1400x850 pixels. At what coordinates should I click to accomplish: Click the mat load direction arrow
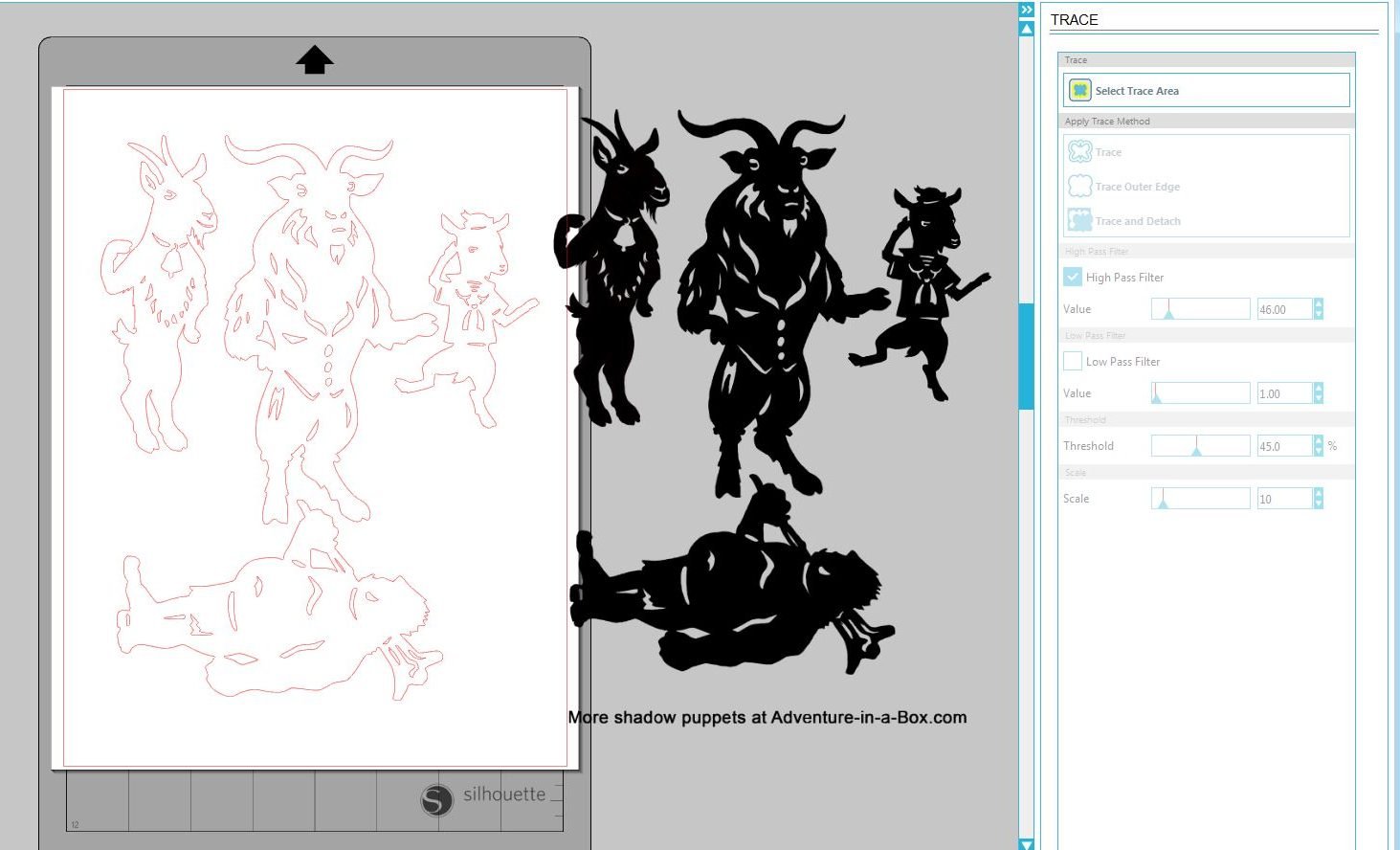click(x=314, y=60)
